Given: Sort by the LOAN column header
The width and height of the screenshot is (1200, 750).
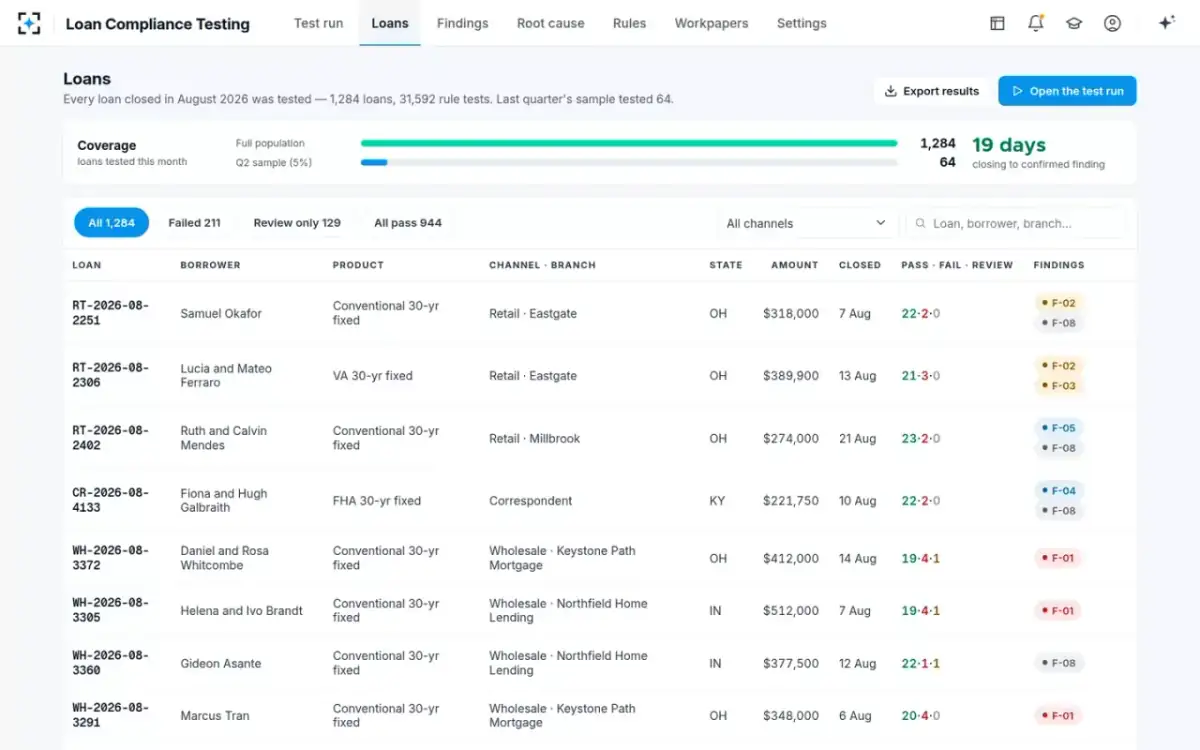Looking at the screenshot, I should [x=87, y=265].
